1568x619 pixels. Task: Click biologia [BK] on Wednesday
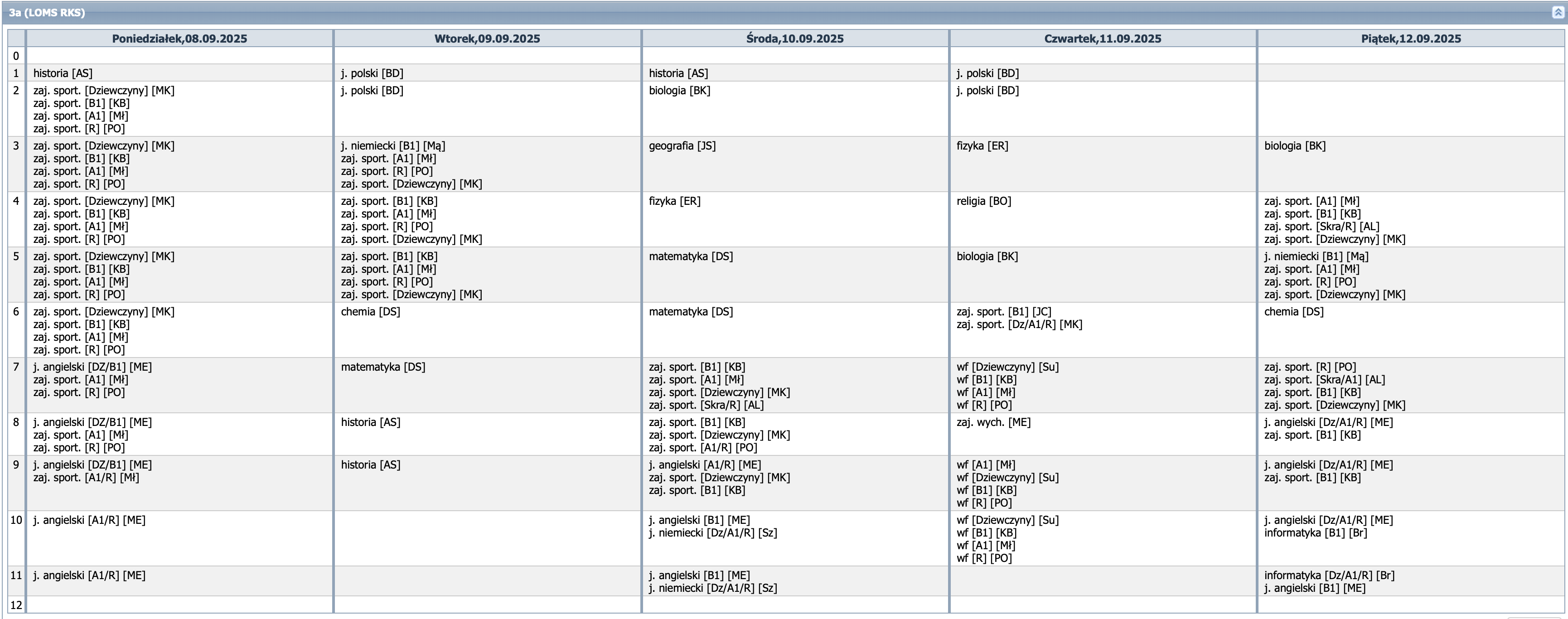pyautogui.click(x=679, y=90)
